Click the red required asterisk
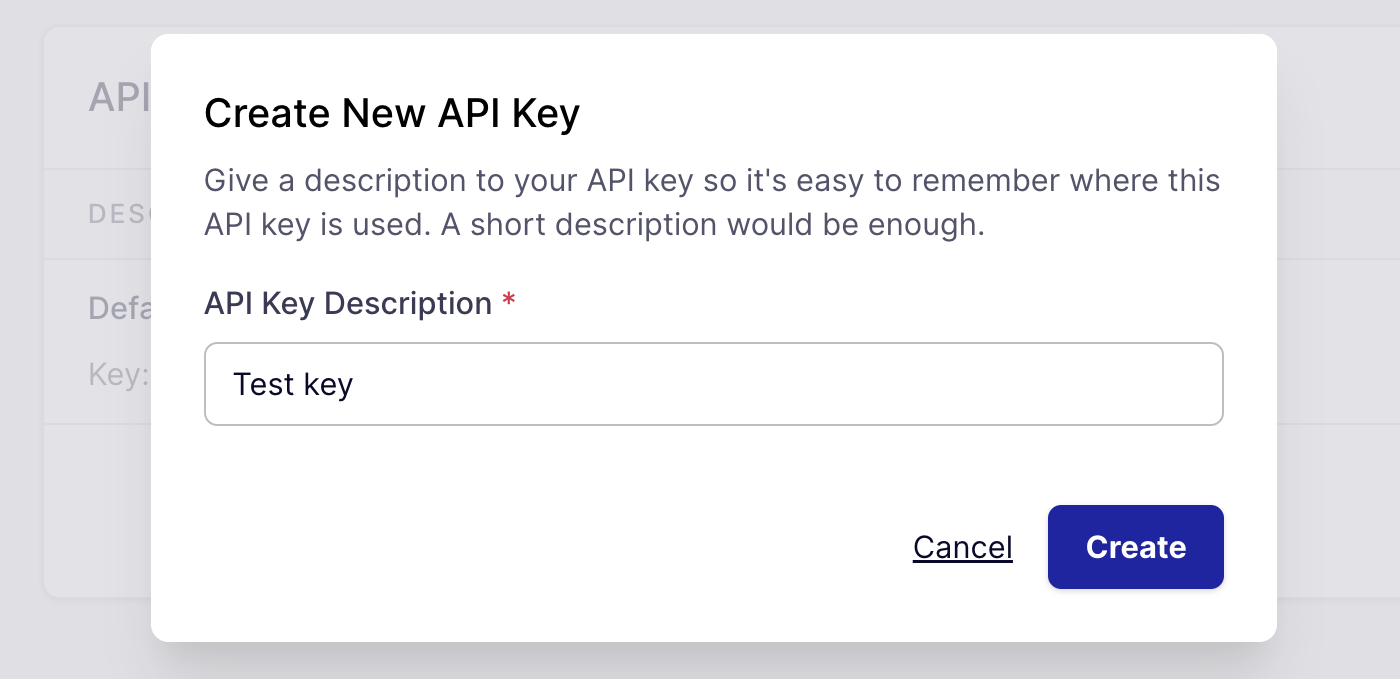 (x=509, y=300)
